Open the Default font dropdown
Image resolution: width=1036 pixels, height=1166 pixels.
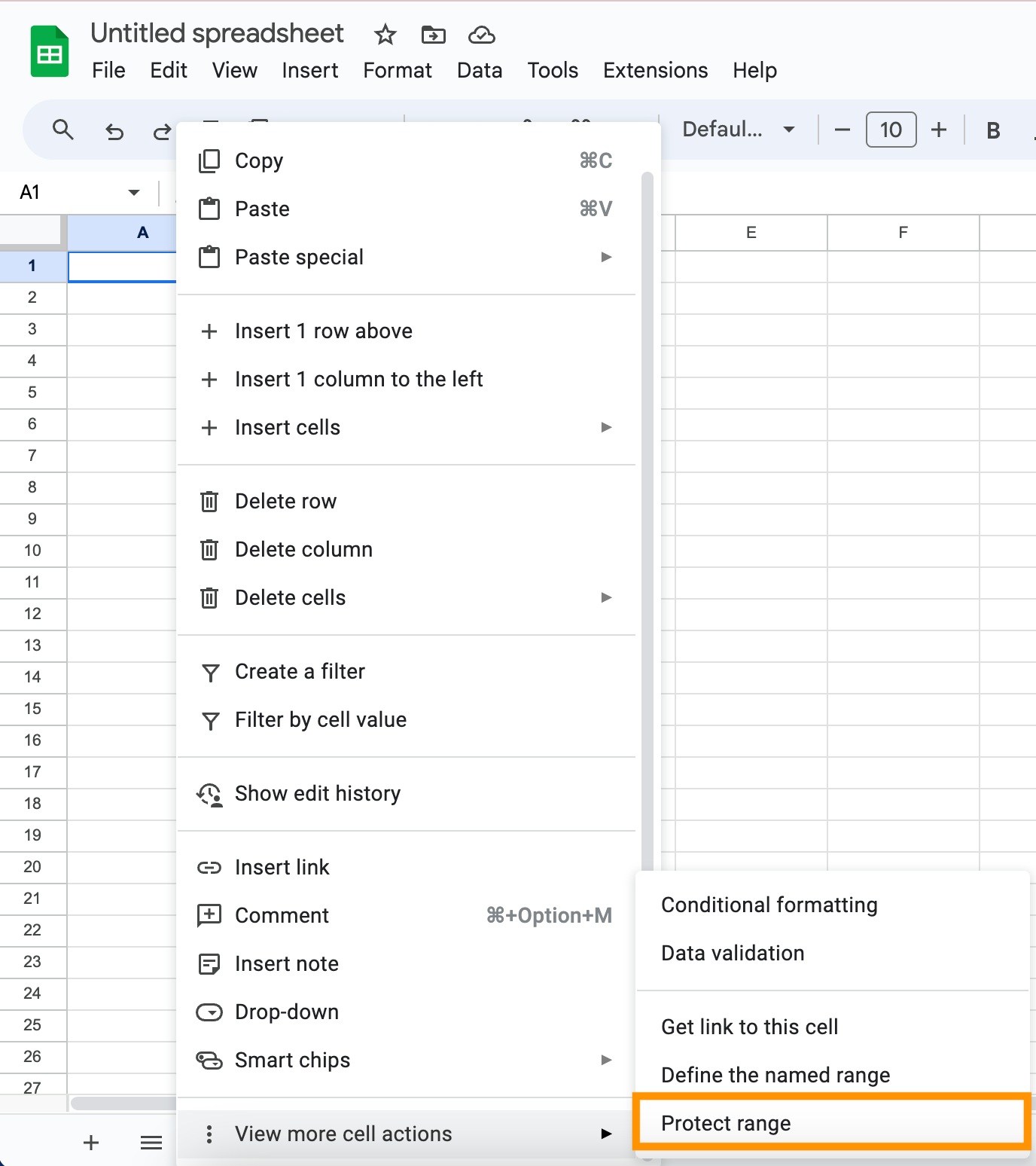pos(739,130)
